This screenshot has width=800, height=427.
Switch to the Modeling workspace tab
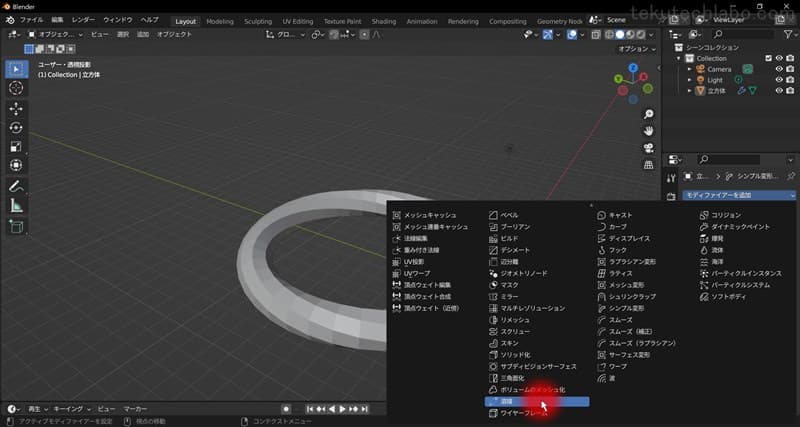220,21
